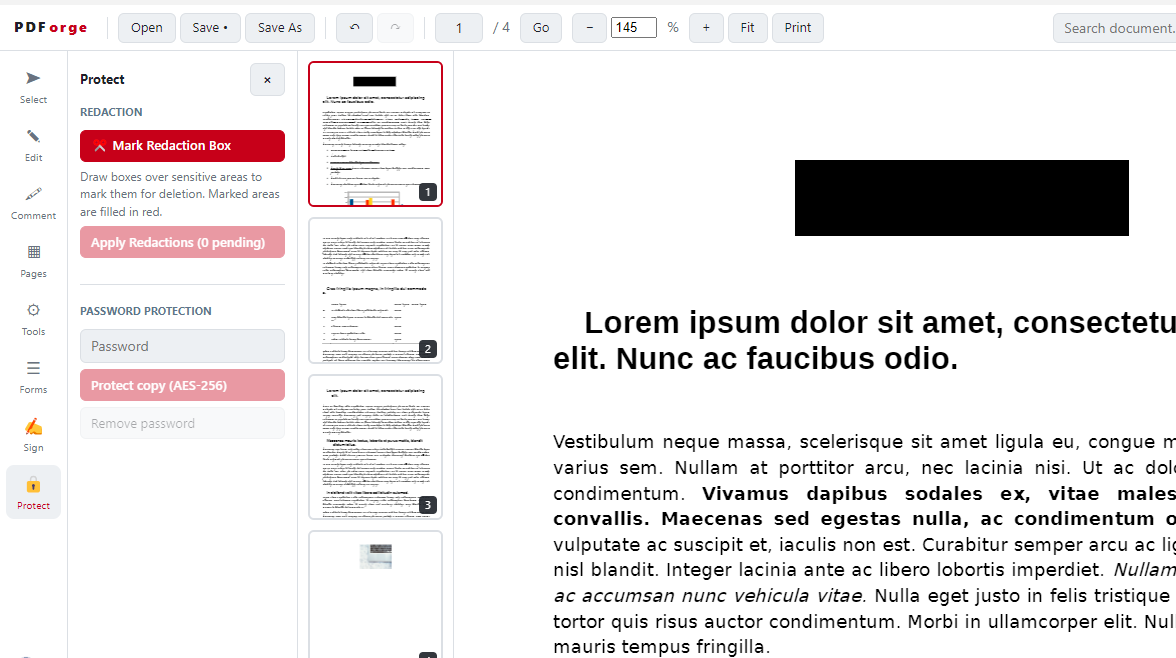Click the redo arrow button
This screenshot has width=1176, height=658.
pyautogui.click(x=394, y=28)
